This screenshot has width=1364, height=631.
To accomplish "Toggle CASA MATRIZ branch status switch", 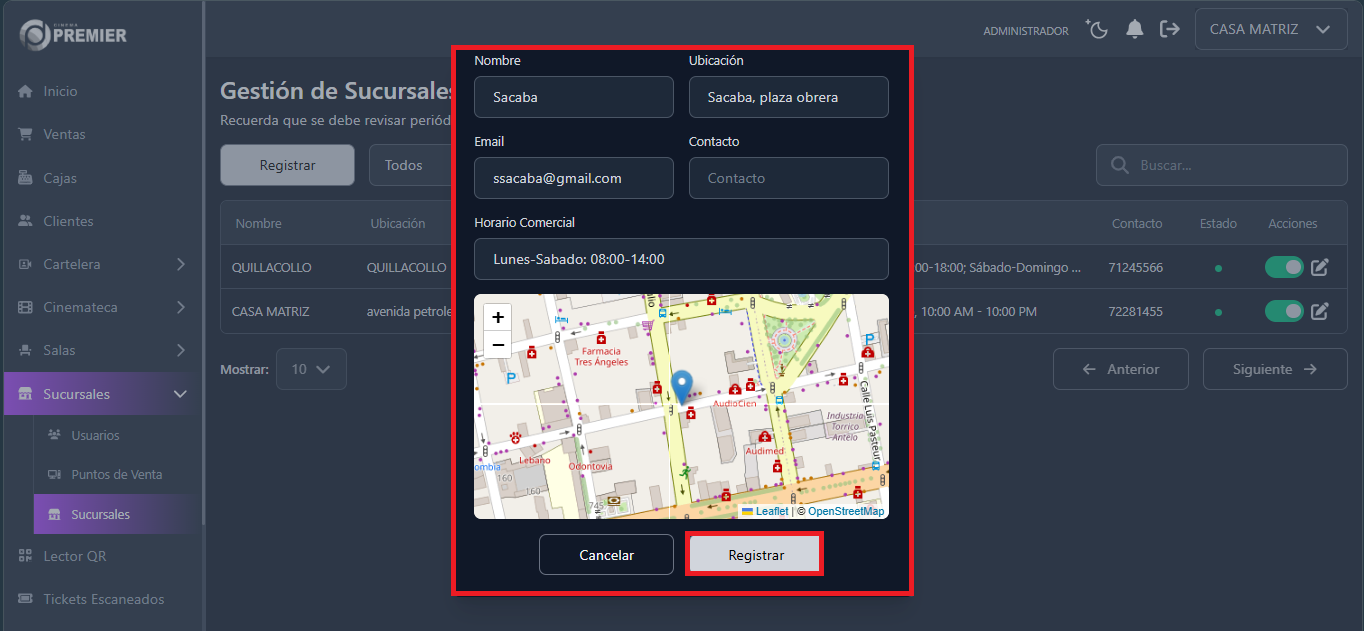I will [x=1284, y=312].
